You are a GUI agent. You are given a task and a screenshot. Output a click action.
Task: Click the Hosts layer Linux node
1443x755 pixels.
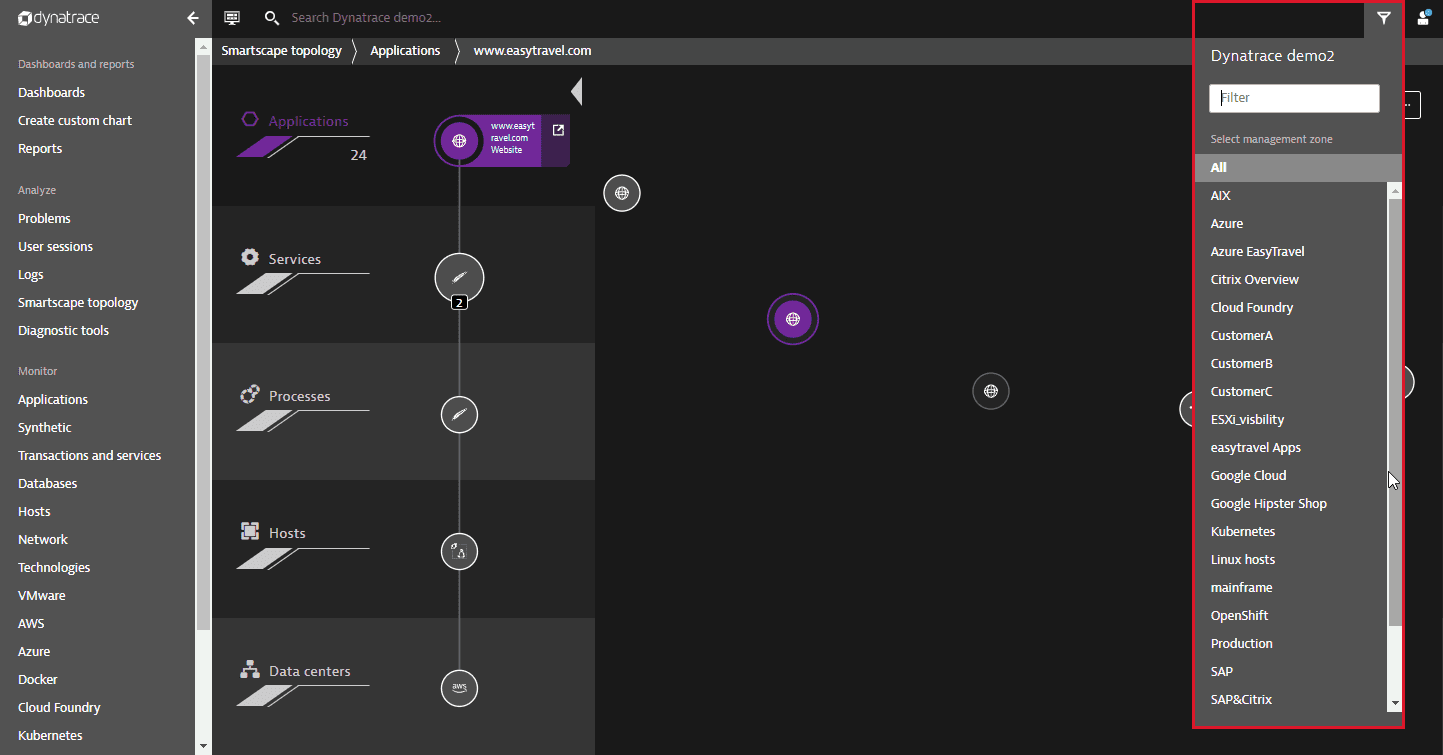pos(459,551)
